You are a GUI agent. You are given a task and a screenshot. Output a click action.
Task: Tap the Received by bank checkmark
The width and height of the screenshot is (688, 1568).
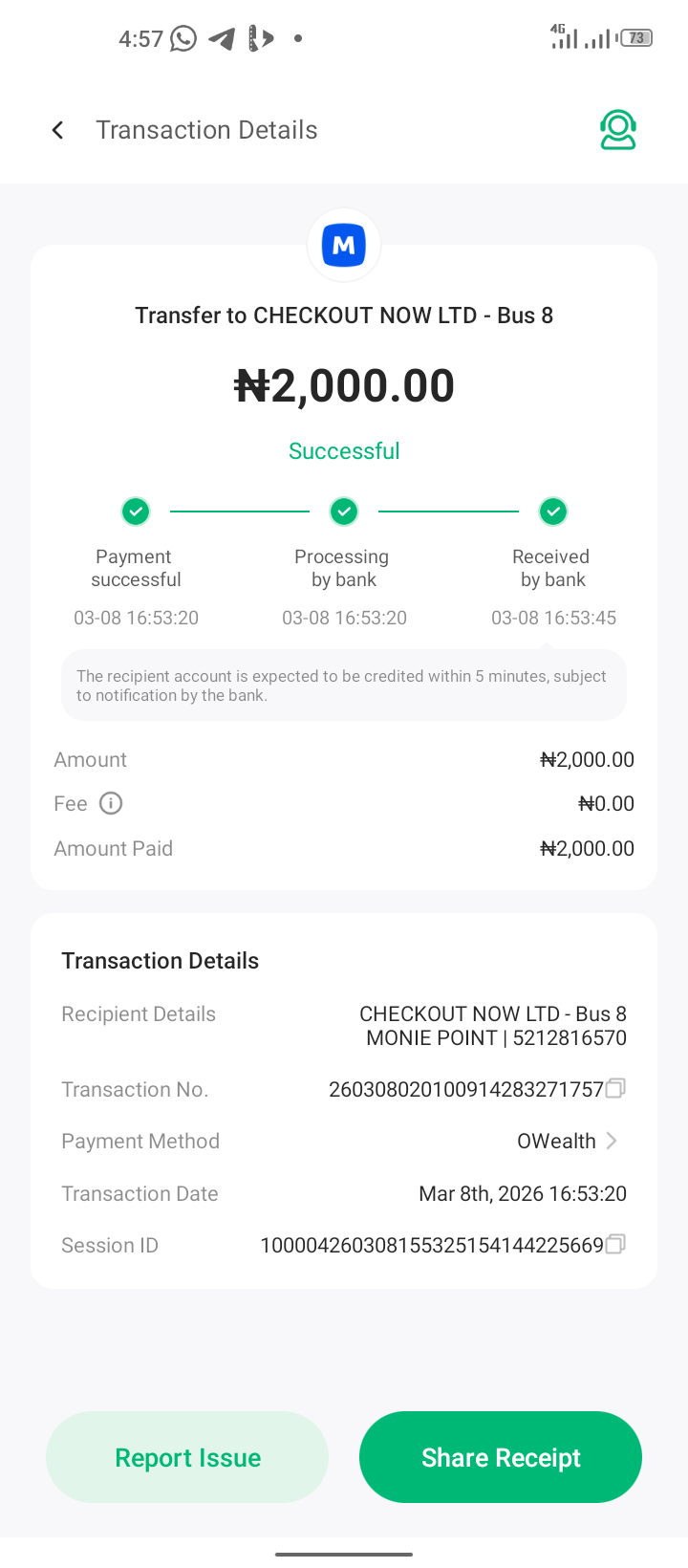click(x=552, y=512)
